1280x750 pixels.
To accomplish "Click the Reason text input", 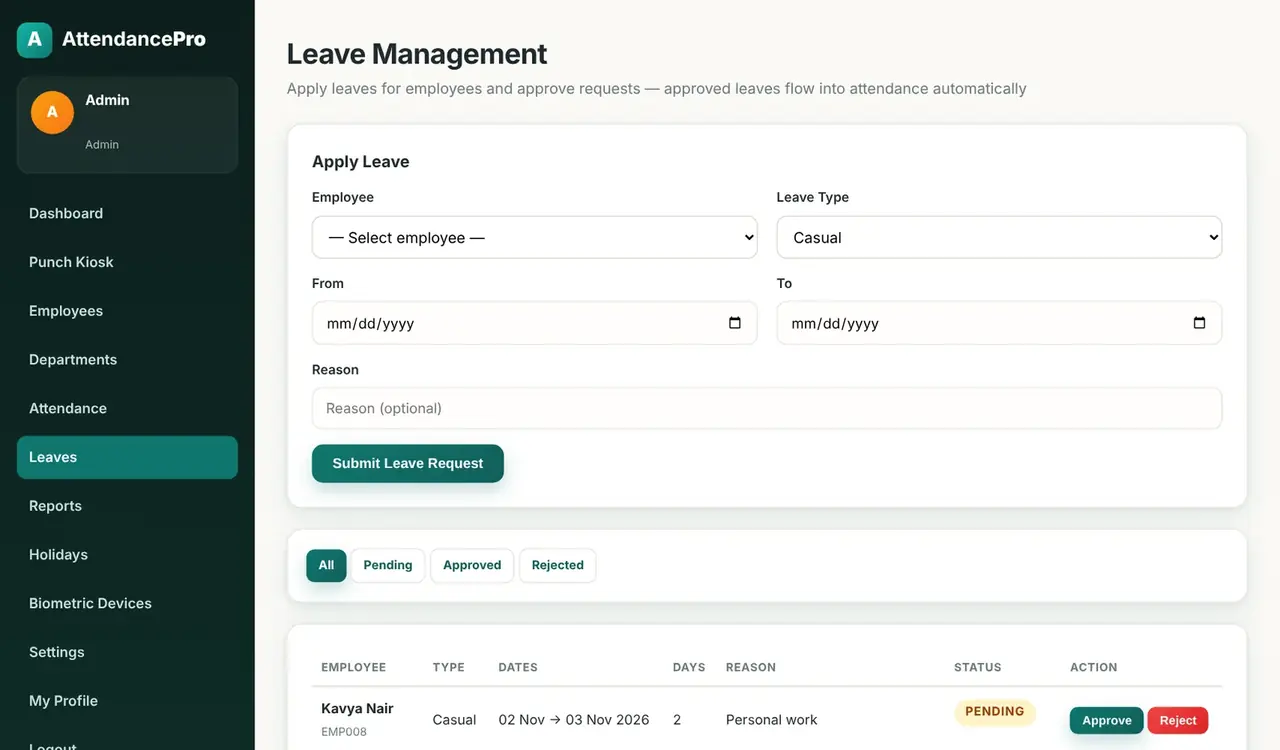I will [767, 408].
